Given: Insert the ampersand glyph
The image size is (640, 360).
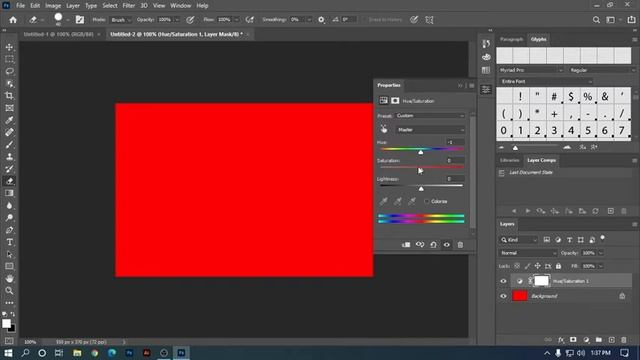Looking at the screenshot, I should (x=605, y=96).
